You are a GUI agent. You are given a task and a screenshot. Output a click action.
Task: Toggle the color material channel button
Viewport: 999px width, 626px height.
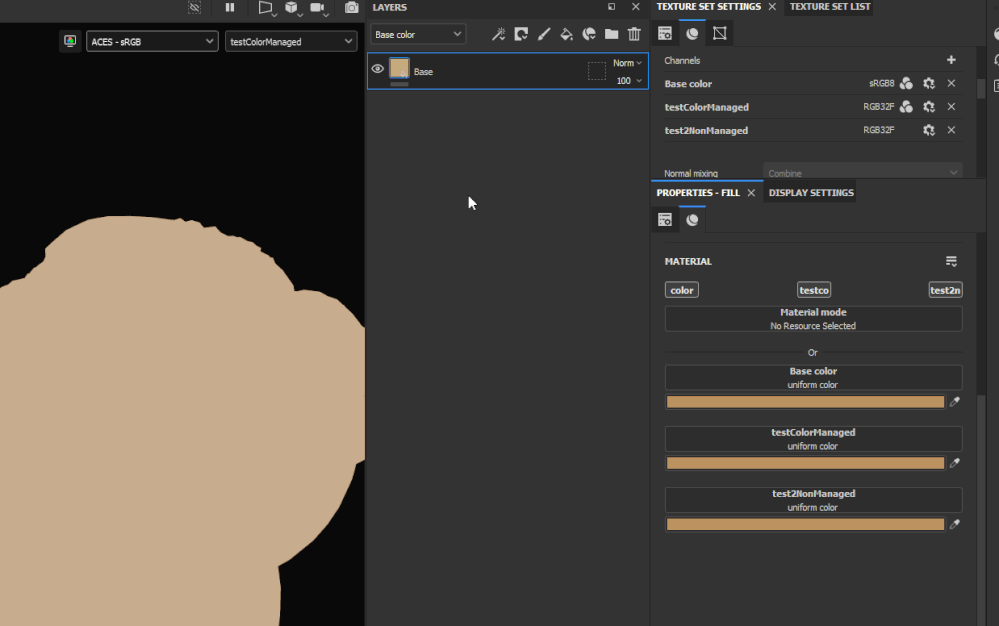point(682,290)
